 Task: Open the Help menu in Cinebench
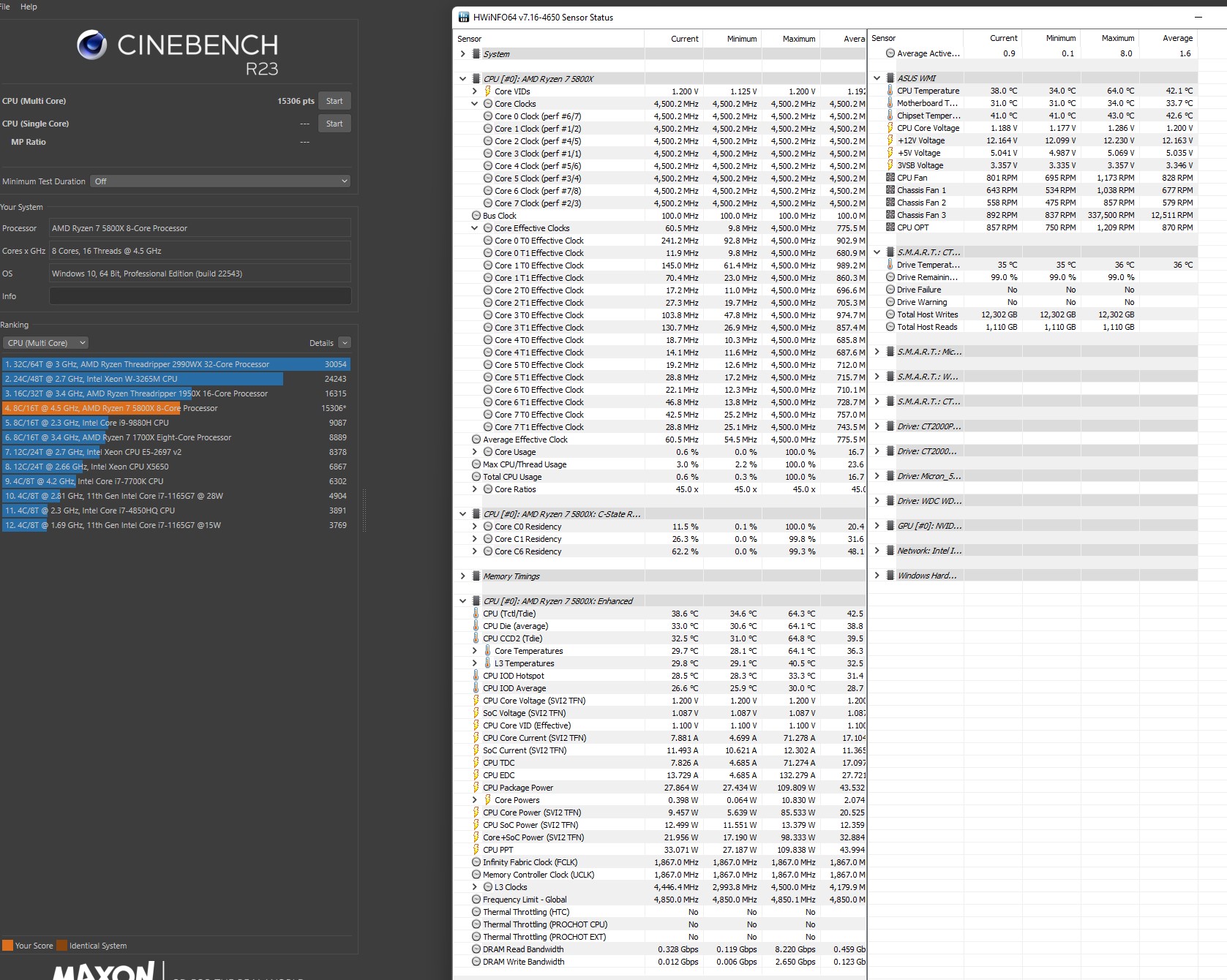(29, 7)
